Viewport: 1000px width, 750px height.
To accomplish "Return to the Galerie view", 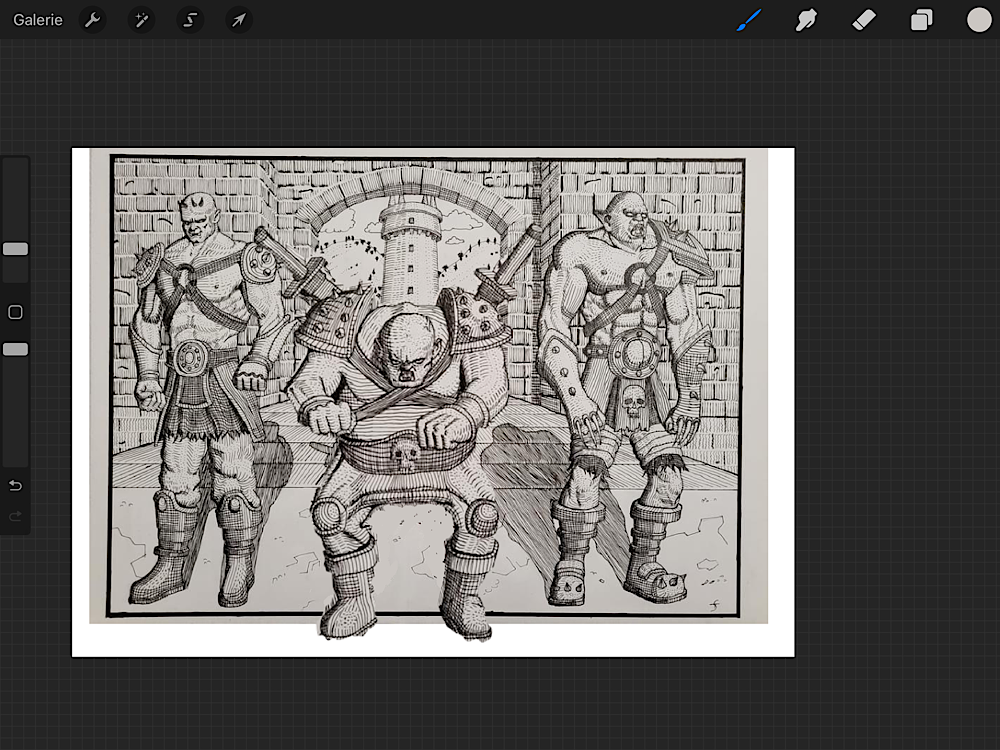I will click(x=38, y=20).
